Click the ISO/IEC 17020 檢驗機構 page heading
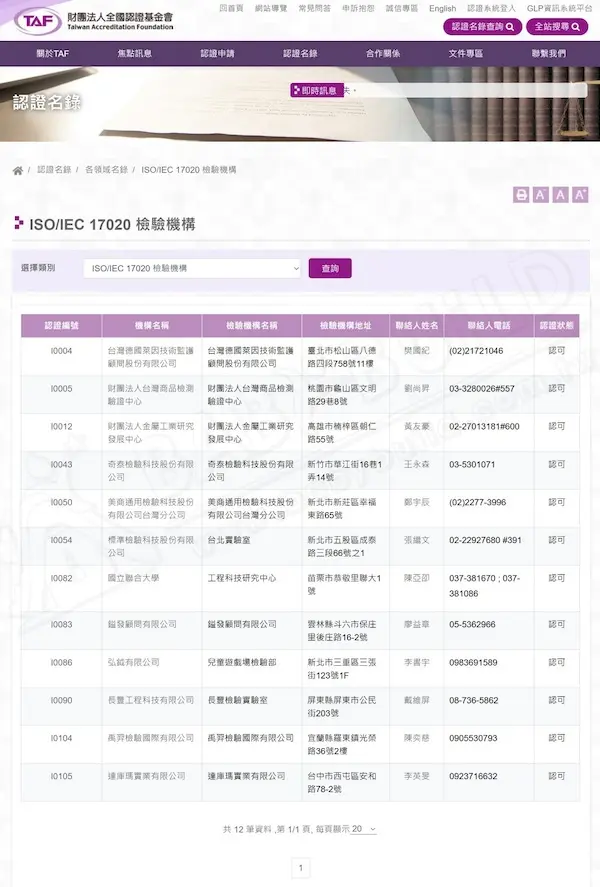Viewport: 600px width, 887px height. (x=112, y=225)
